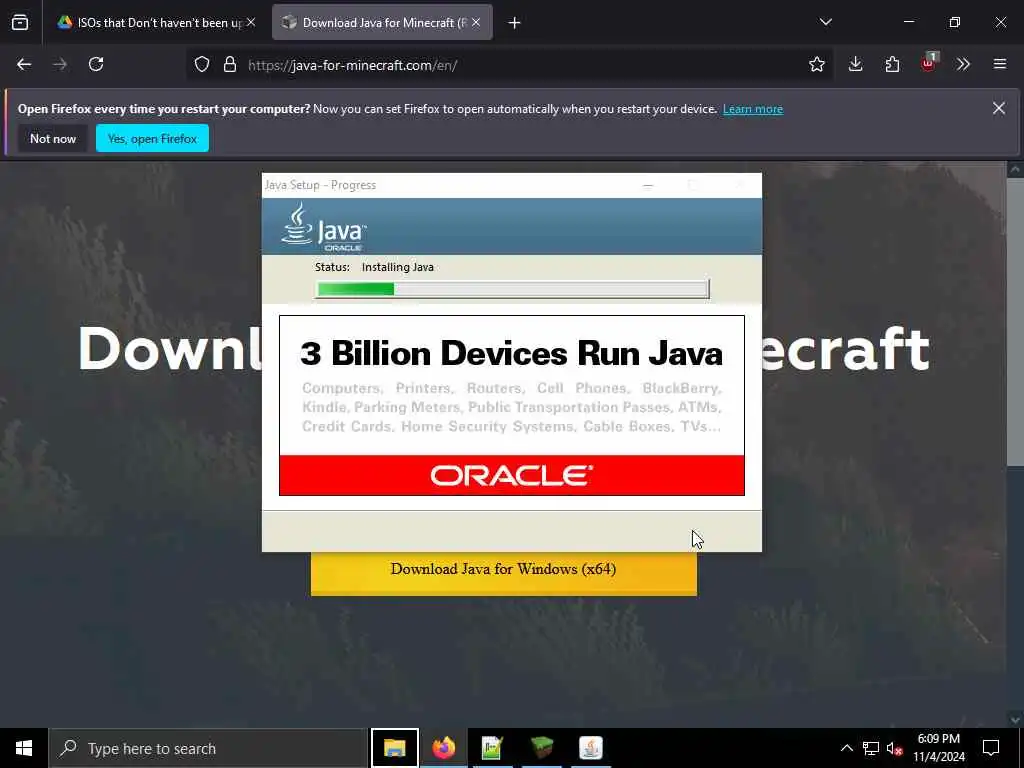Click the Java installer progress bar
1024x768 pixels.
tap(512, 289)
